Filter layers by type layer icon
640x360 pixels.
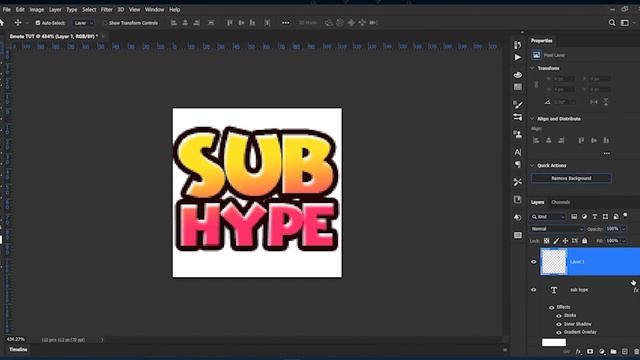pyautogui.click(x=595, y=217)
